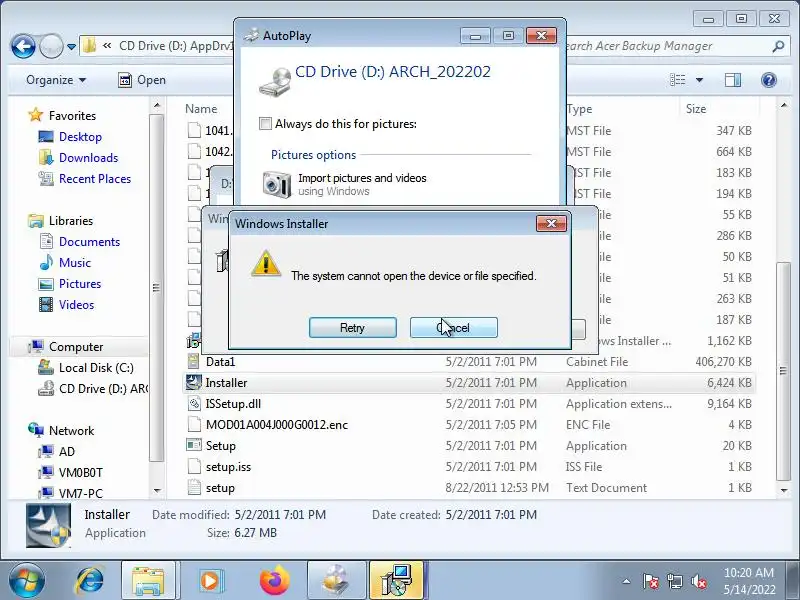800x600 pixels.
Task: Show hidden tray icons arrow
Action: (627, 581)
